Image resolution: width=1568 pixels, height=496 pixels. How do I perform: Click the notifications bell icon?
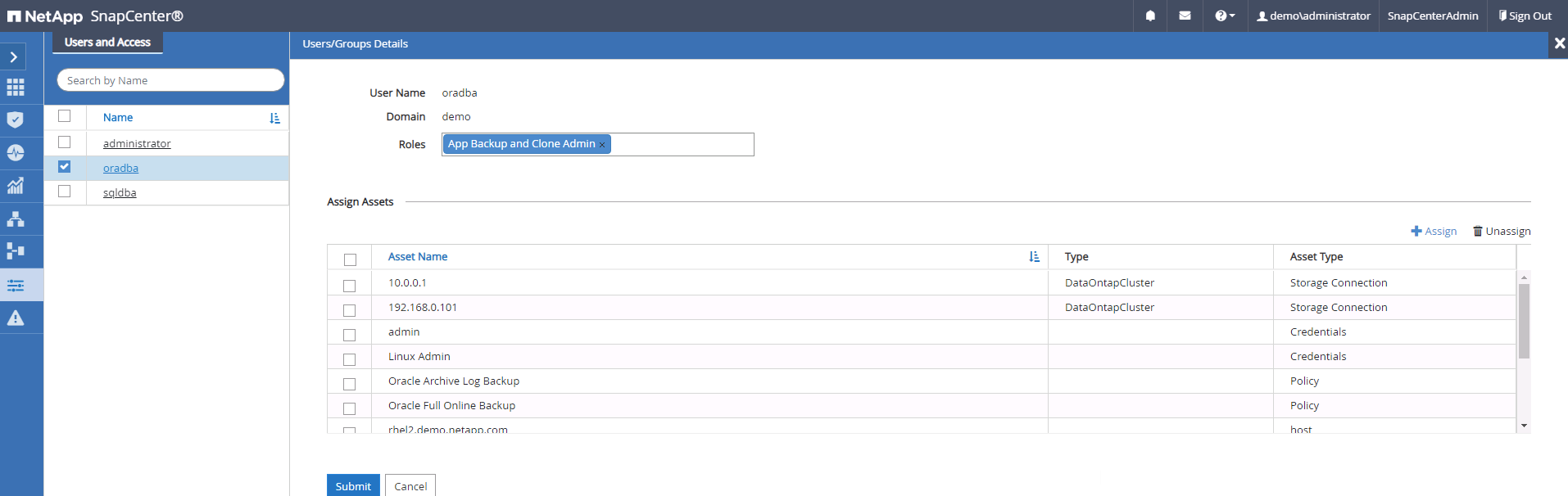click(x=1150, y=16)
